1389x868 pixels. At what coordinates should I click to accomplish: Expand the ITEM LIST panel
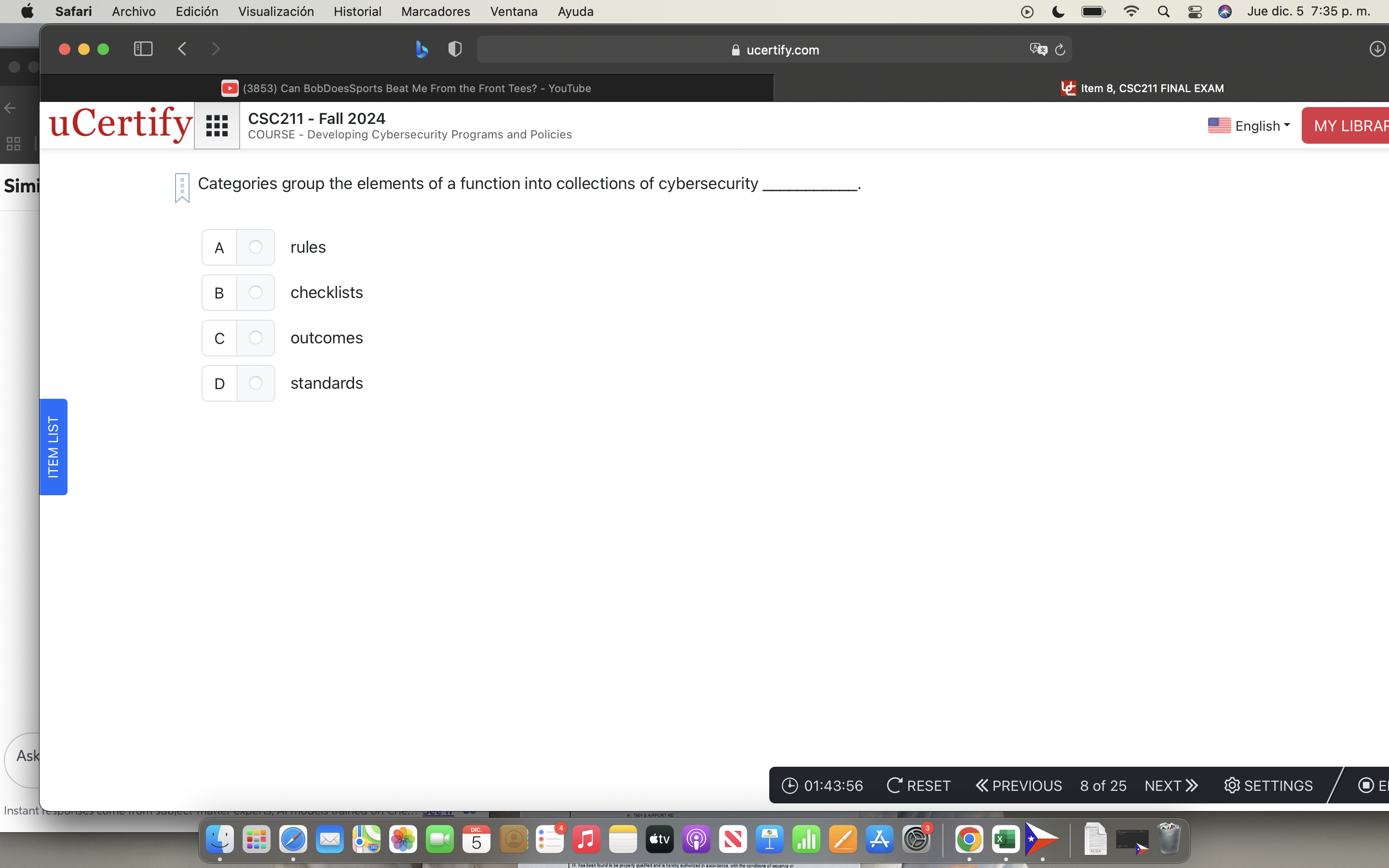(x=54, y=447)
